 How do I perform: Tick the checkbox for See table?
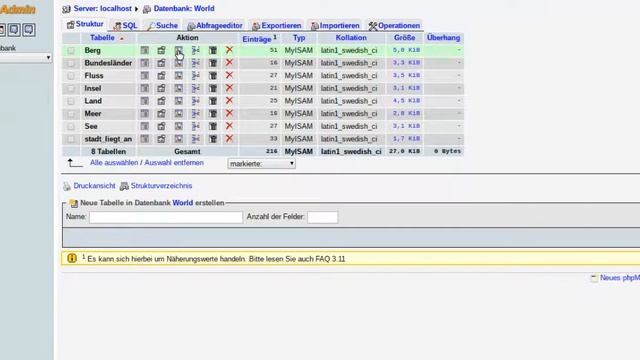point(71,127)
